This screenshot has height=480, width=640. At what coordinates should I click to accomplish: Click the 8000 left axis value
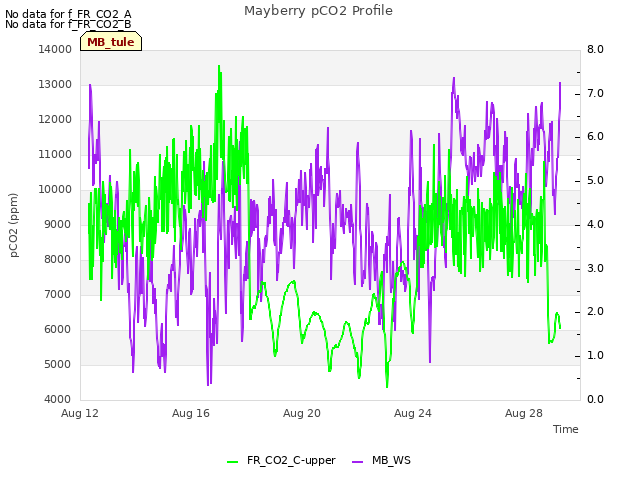[58, 260]
